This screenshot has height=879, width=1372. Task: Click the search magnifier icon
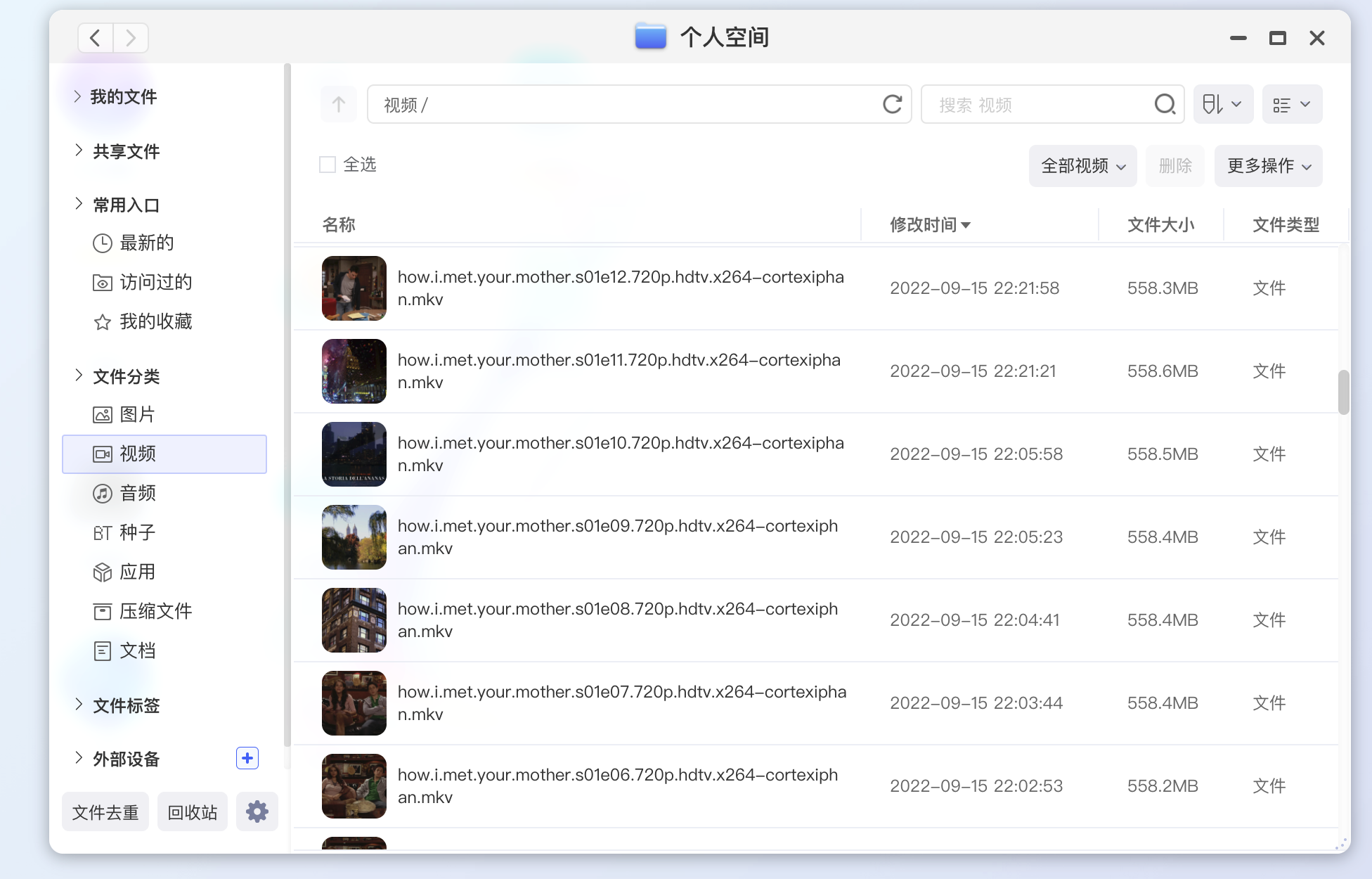1165,105
